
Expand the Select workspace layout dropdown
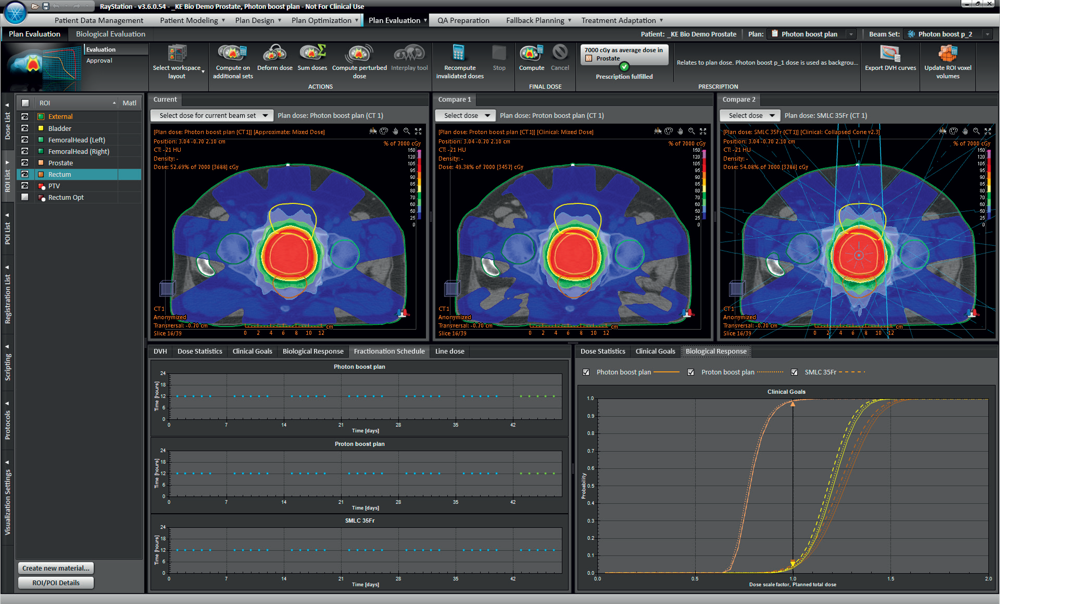pyautogui.click(x=178, y=59)
